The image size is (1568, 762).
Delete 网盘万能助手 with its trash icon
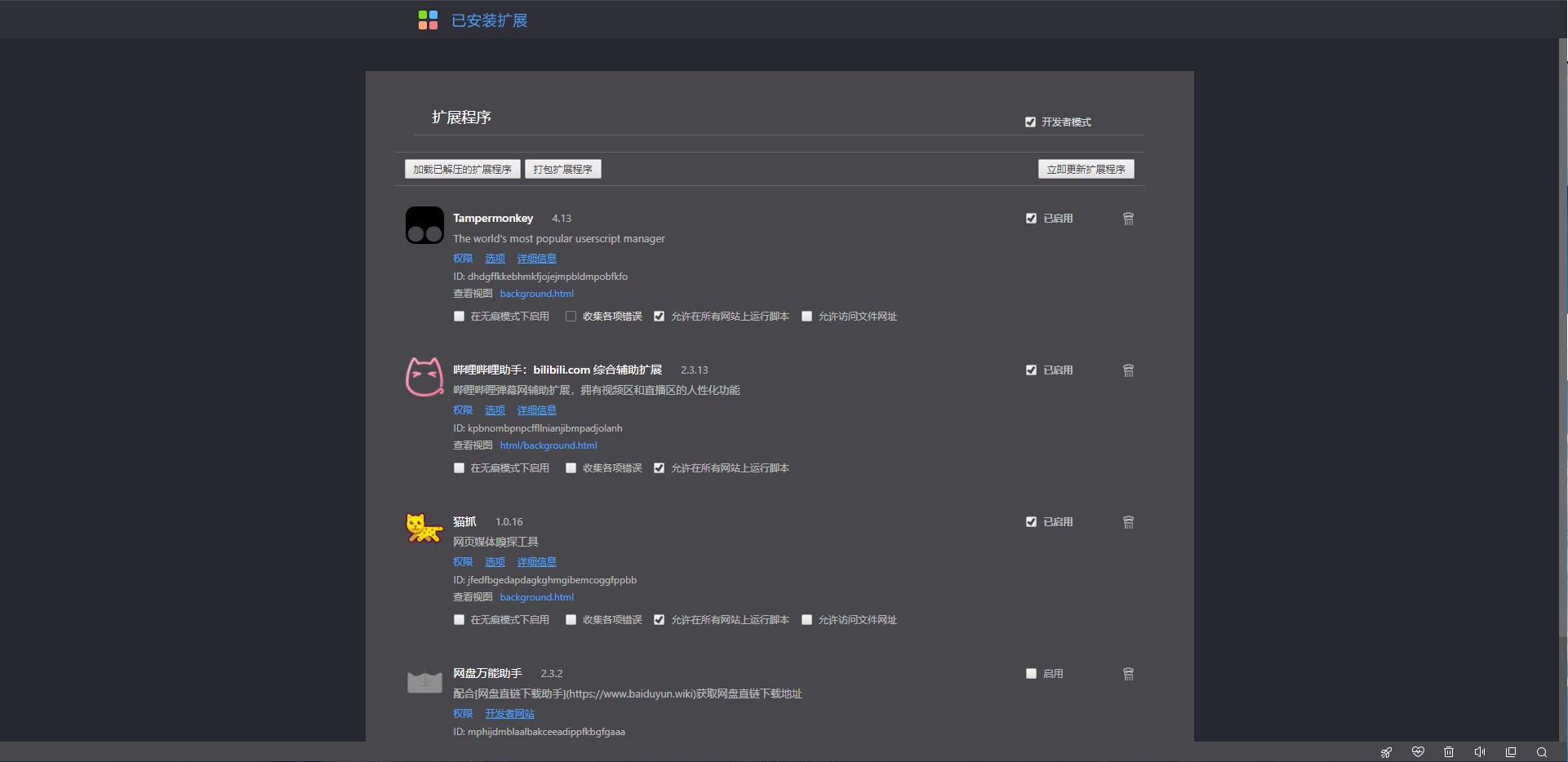coord(1128,674)
